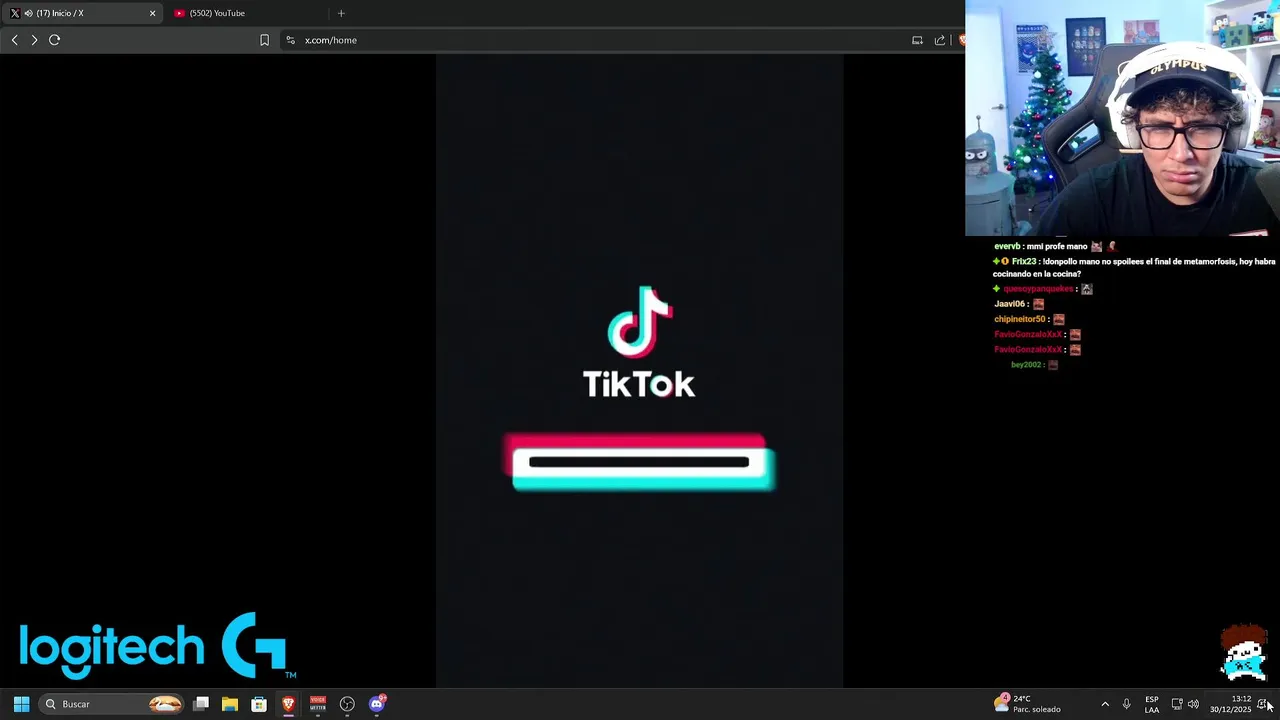Click username chipineitor50 in chat
The height and width of the screenshot is (720, 1280).
(1019, 319)
